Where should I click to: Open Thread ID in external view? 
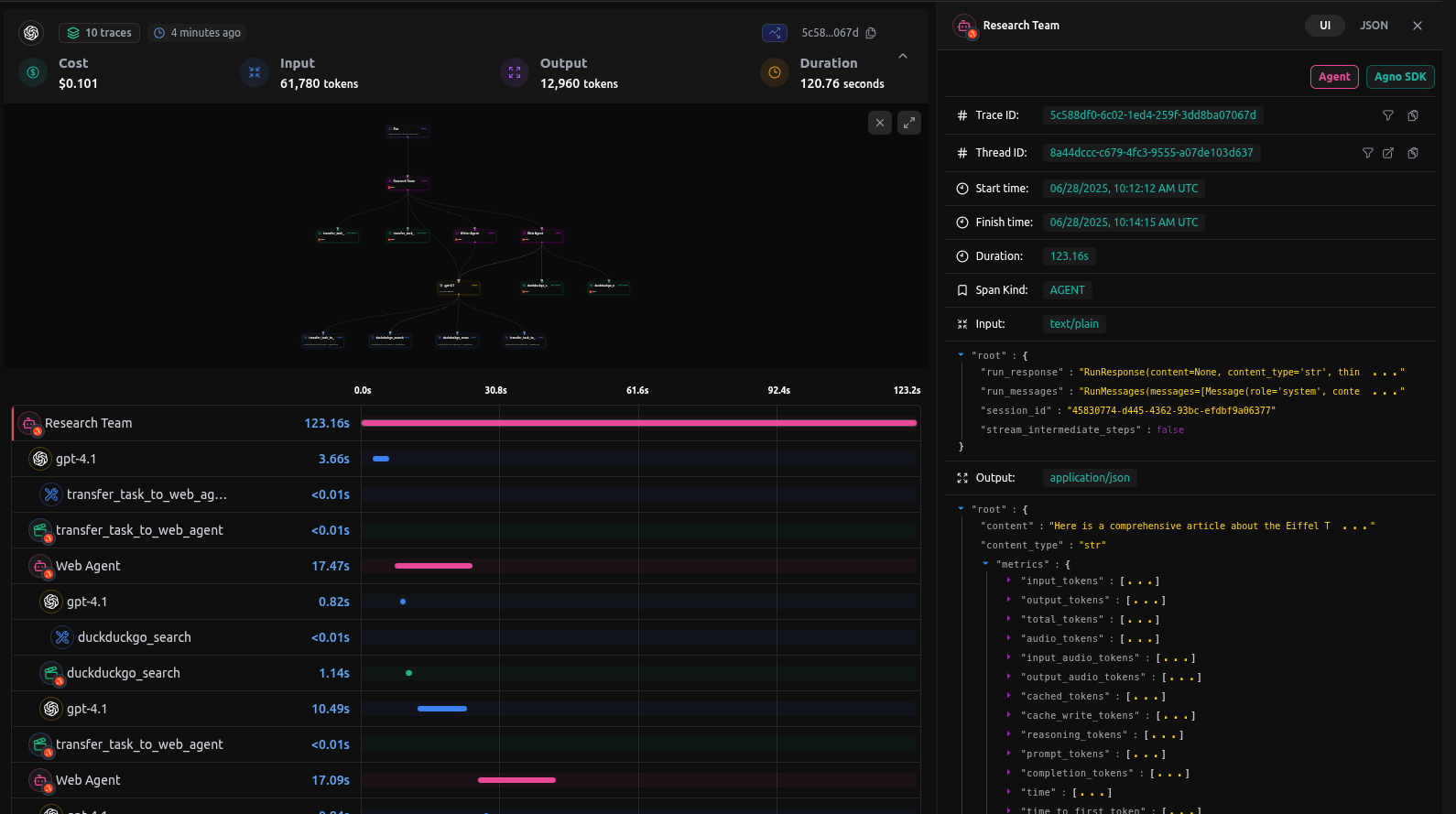click(1388, 153)
